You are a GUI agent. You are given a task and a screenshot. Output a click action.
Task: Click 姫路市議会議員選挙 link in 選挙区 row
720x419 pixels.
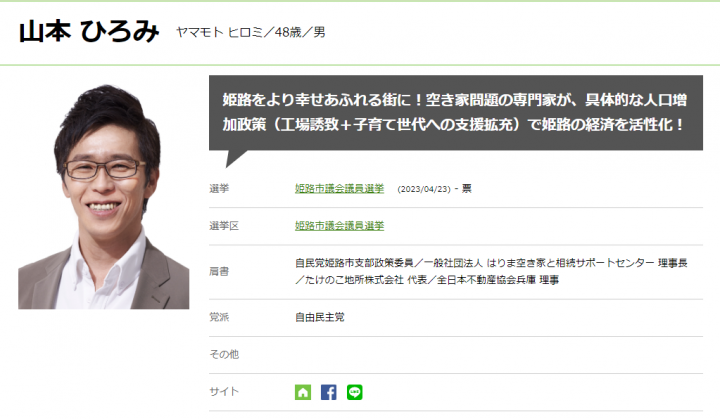[x=339, y=226]
